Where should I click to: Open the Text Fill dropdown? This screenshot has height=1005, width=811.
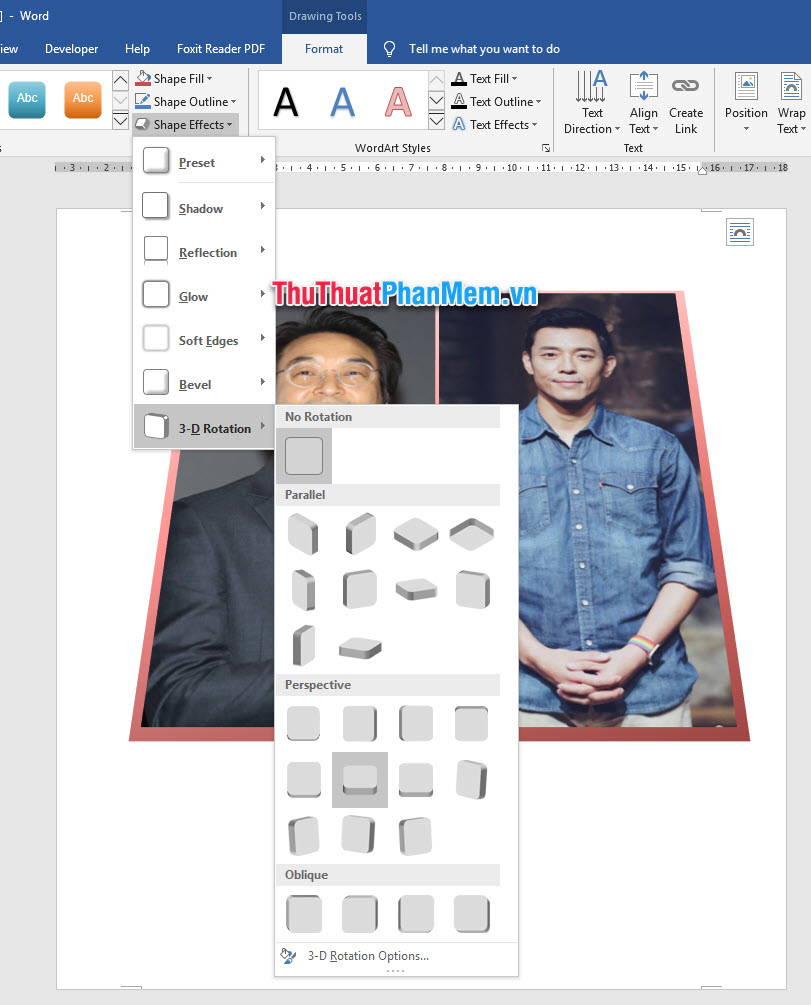[485, 78]
